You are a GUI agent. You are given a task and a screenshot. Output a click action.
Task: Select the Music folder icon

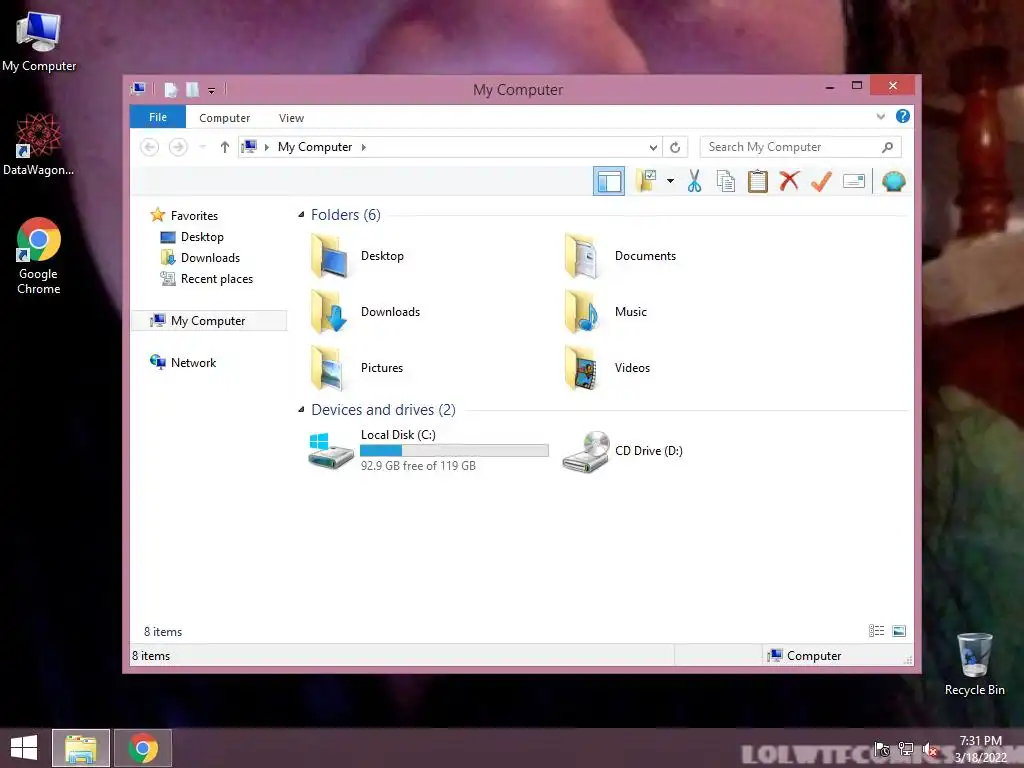[x=582, y=312]
